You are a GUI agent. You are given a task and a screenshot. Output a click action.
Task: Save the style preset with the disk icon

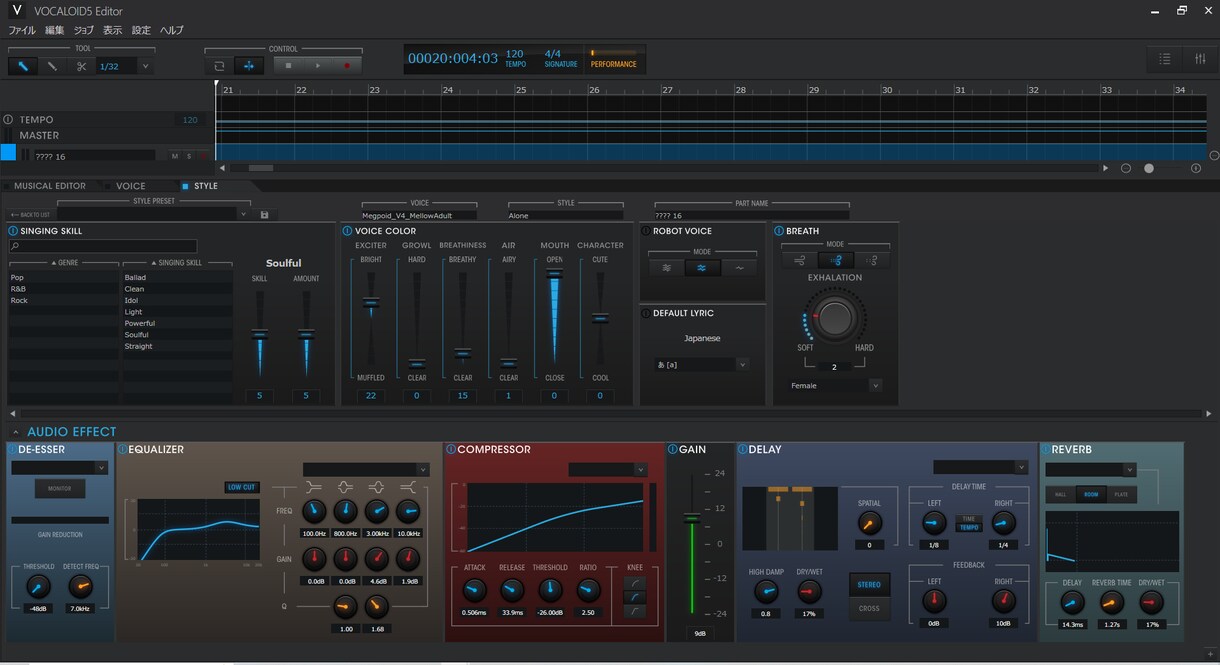pyautogui.click(x=264, y=214)
